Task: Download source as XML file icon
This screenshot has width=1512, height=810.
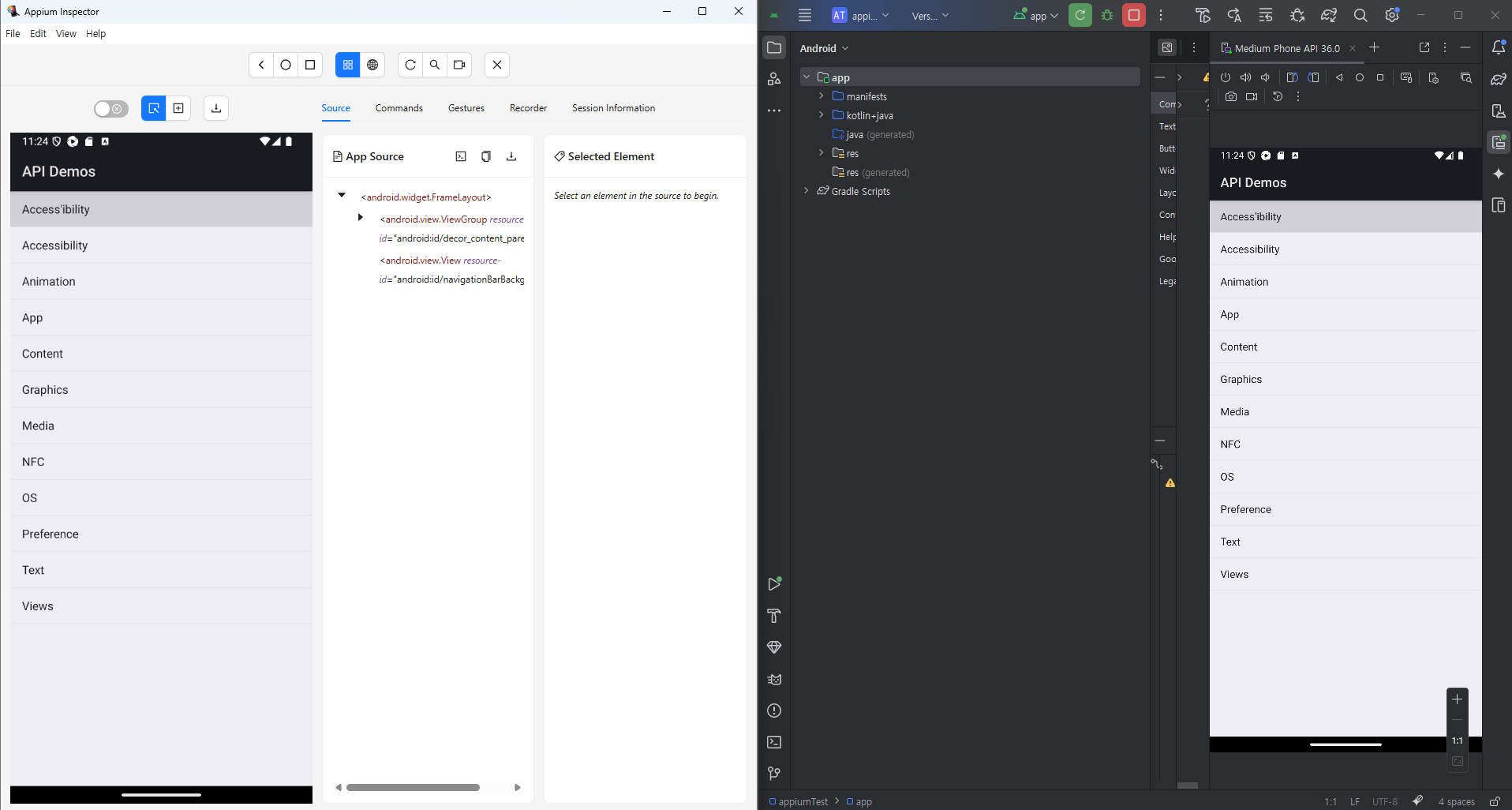Action: (511, 156)
